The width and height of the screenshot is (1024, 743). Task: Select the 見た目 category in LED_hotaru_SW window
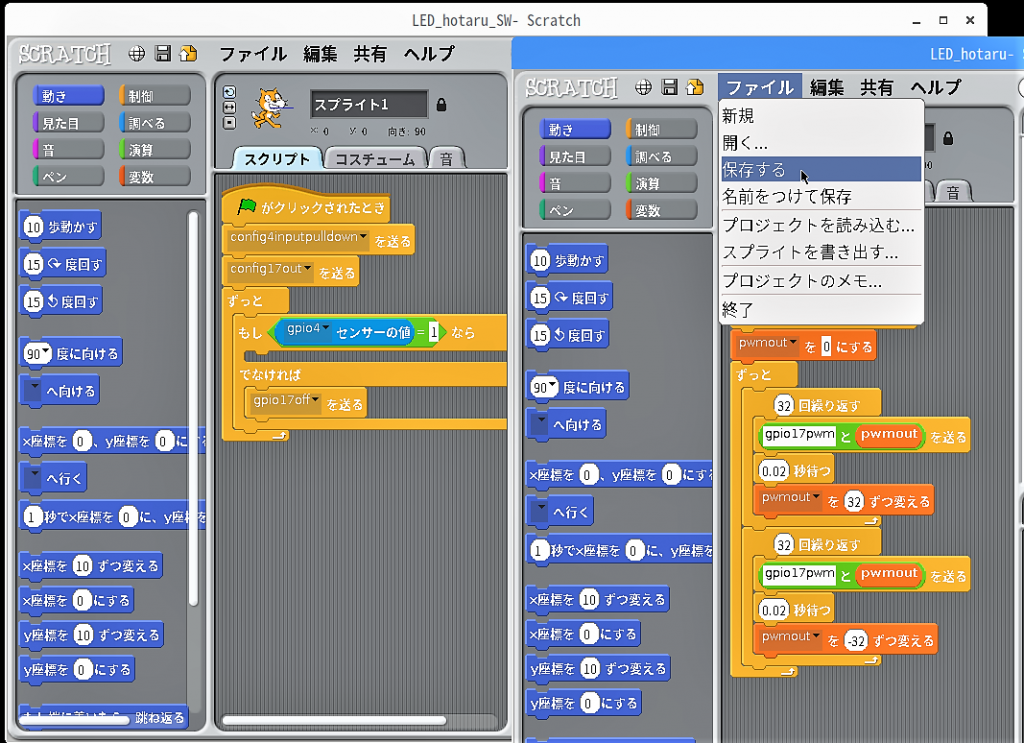(69, 123)
